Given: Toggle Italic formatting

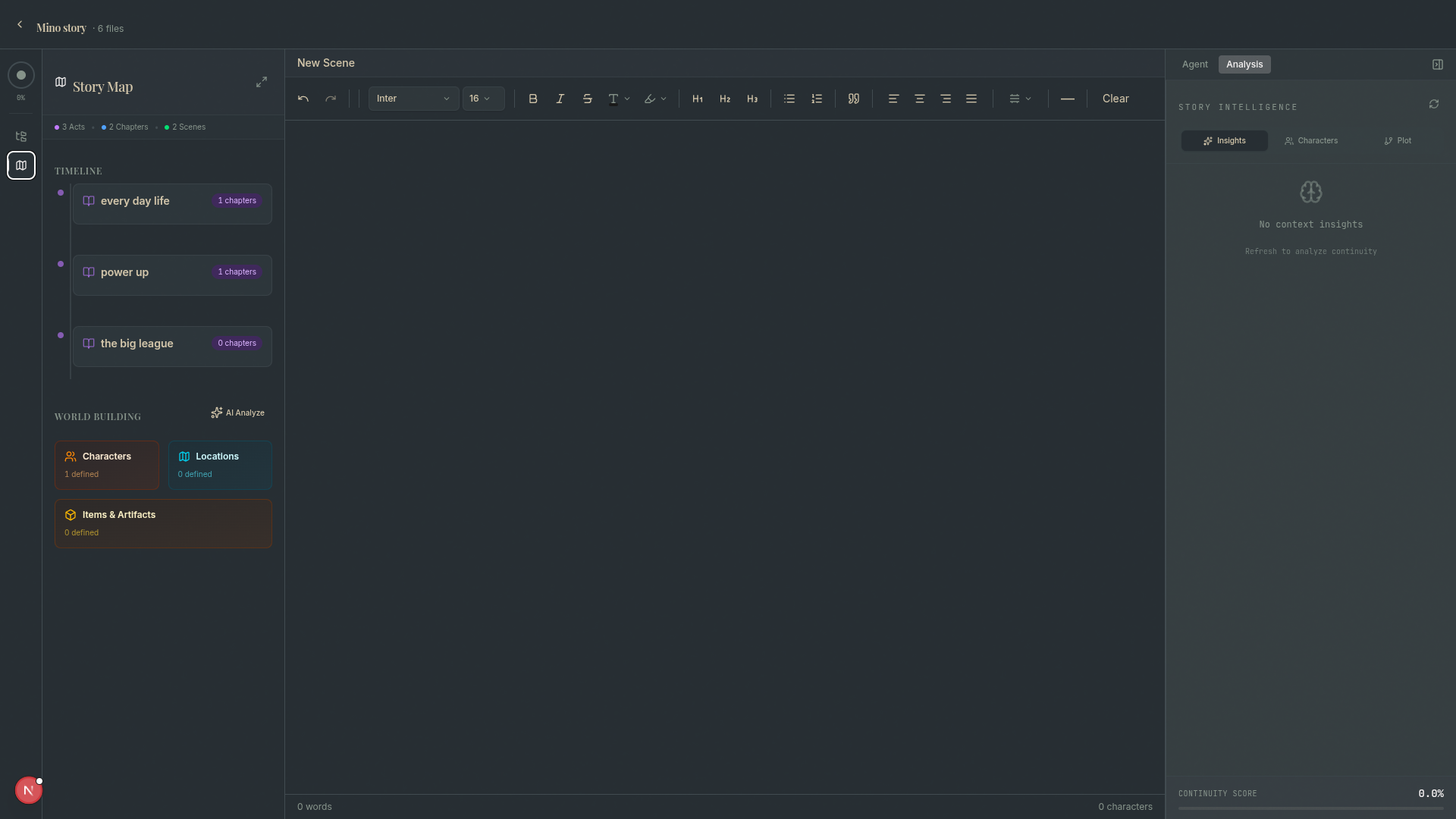Looking at the screenshot, I should pos(560,99).
